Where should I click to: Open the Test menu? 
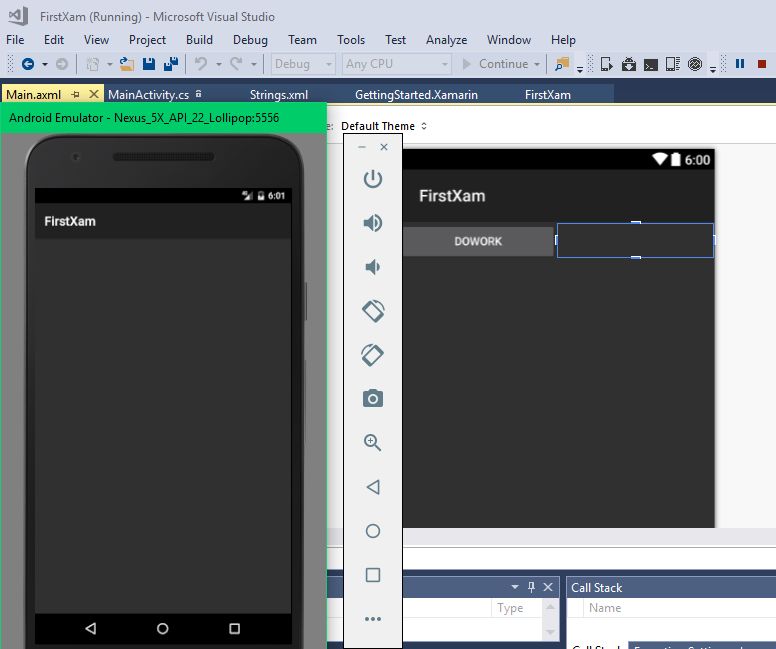click(x=395, y=40)
